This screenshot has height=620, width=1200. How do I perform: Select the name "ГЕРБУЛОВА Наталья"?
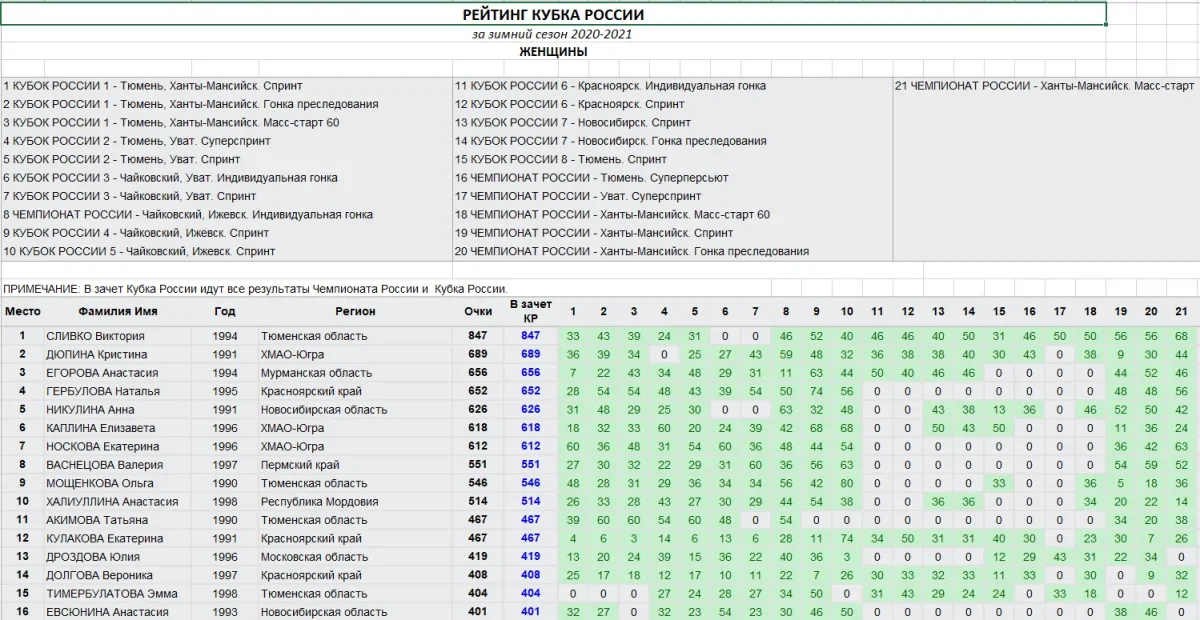coord(103,391)
